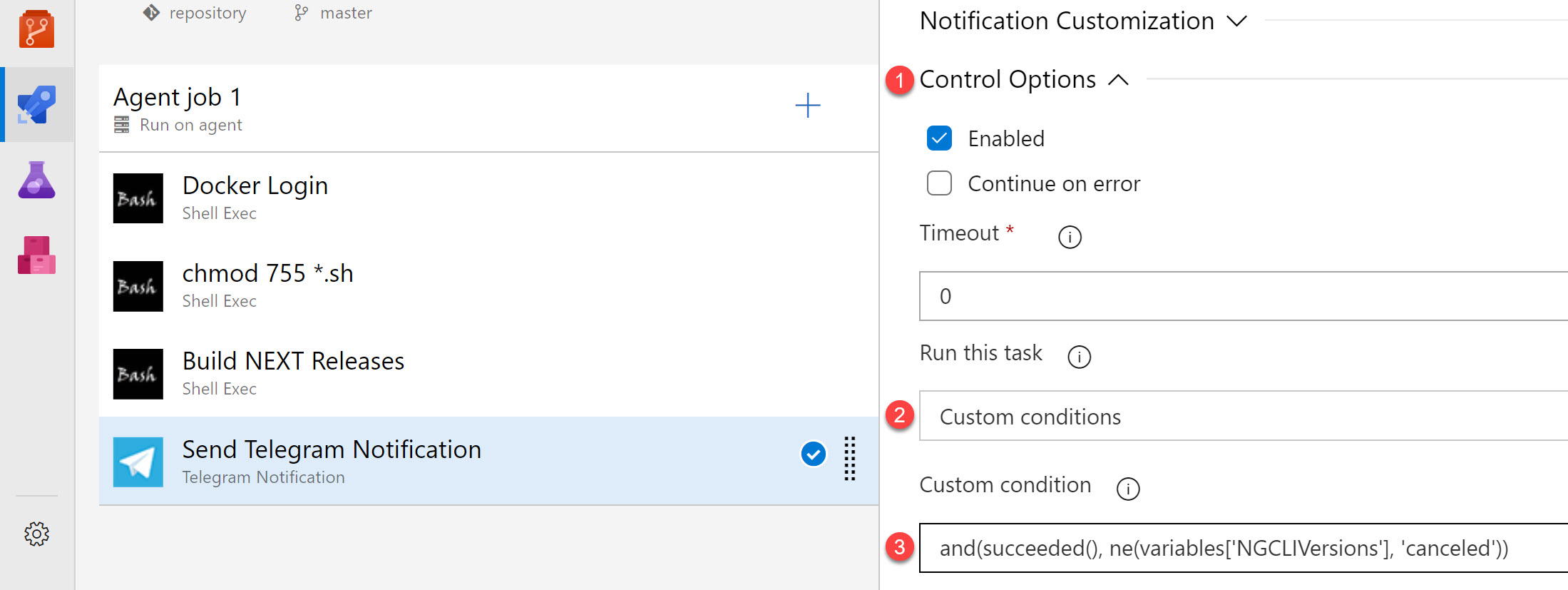Click the drag handle of Telegram task
This screenshot has width=1568, height=590.
[x=850, y=458]
